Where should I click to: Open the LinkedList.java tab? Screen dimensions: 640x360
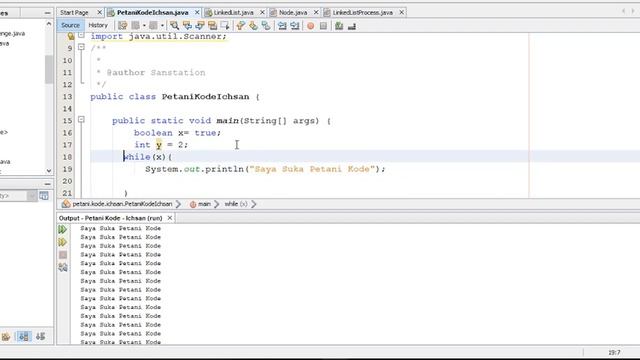point(233,13)
